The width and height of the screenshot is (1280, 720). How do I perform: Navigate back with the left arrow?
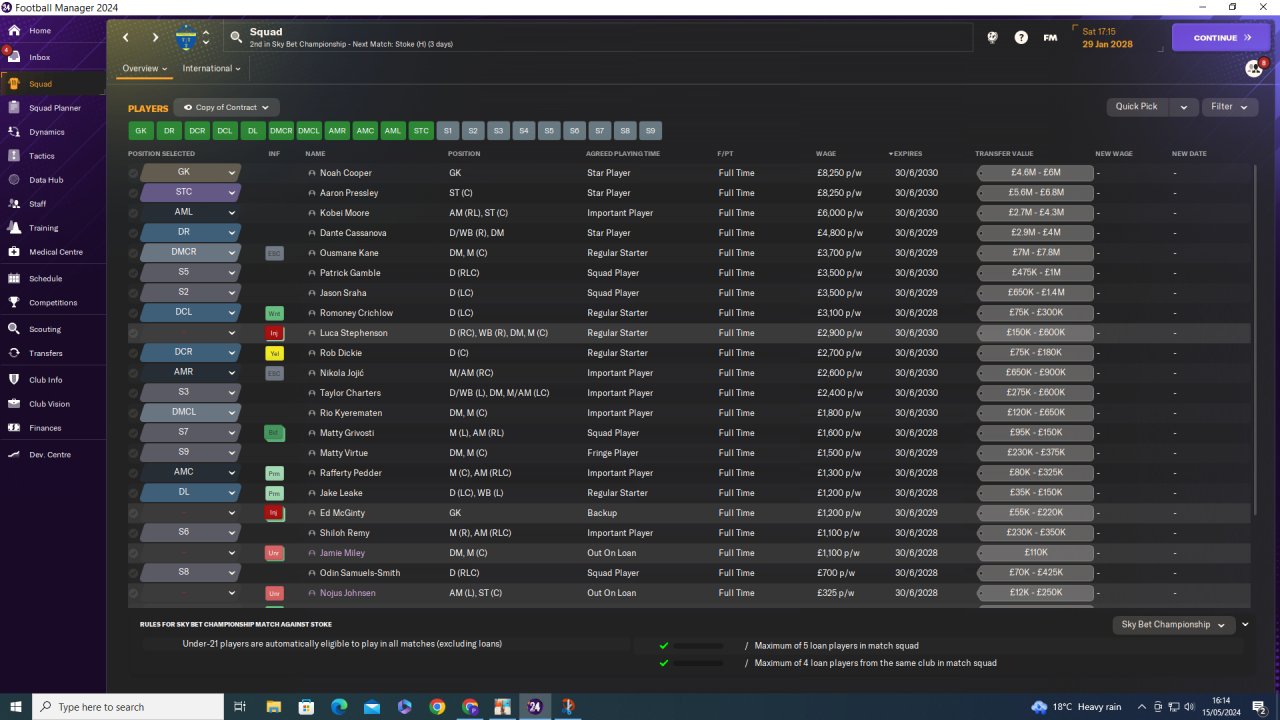pos(126,37)
